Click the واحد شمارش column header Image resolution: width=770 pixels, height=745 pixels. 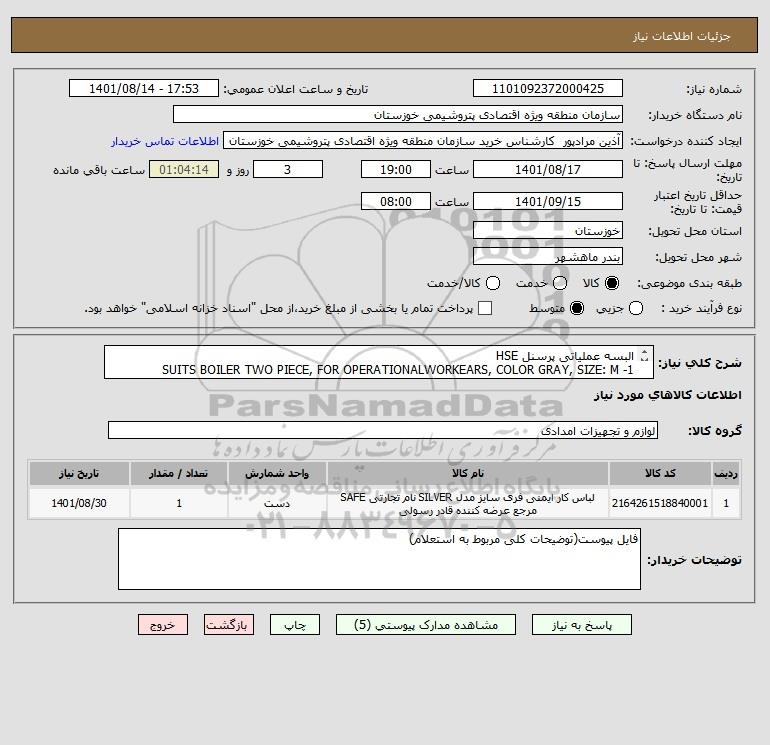[277, 473]
